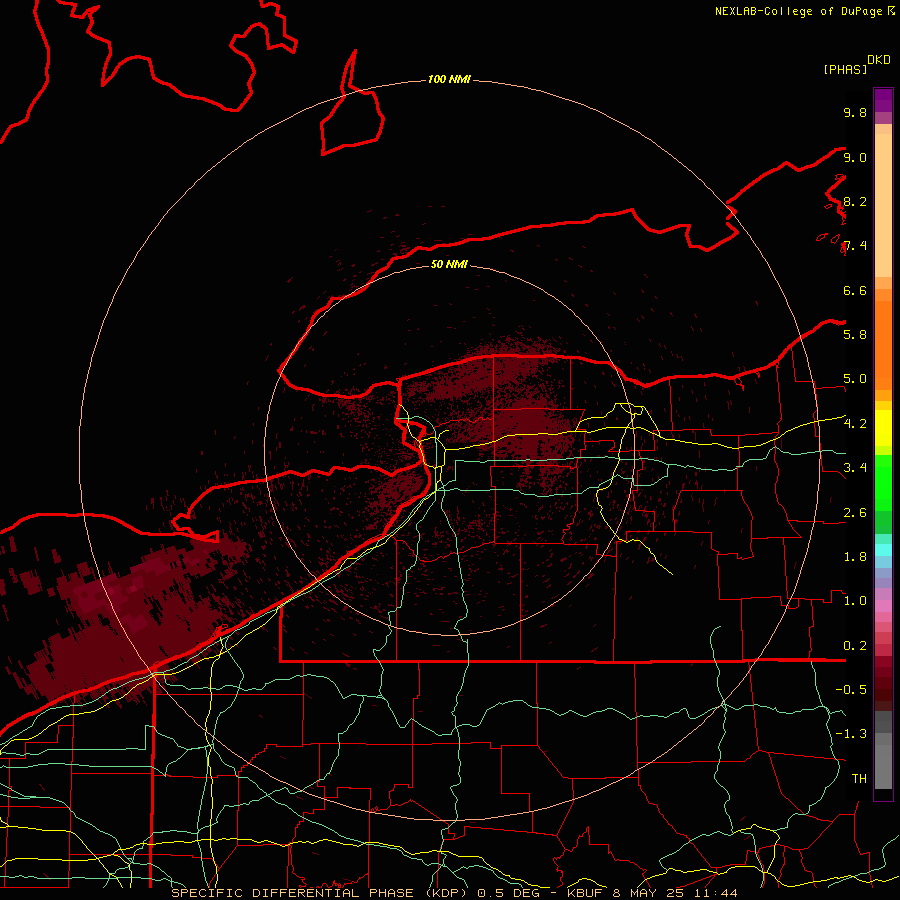
Task: Click the purple swatch atop the color bar
Action: pos(883,100)
